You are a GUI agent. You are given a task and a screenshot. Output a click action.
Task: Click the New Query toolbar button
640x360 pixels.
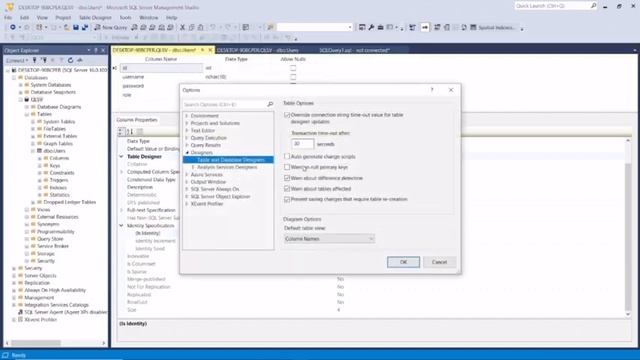click(111, 27)
